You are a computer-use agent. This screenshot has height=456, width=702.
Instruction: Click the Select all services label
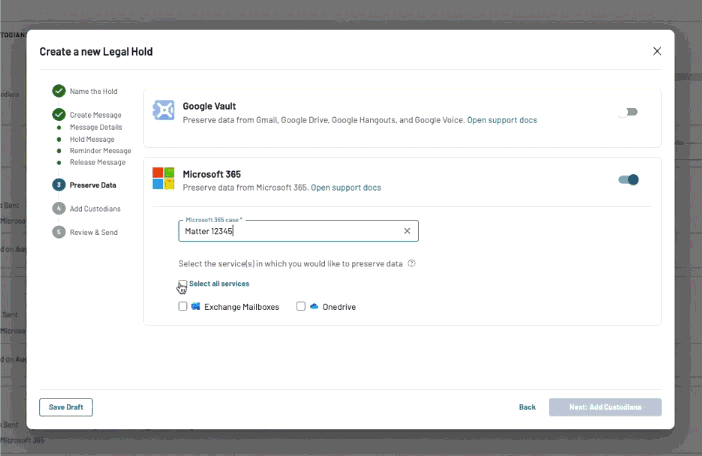click(219, 284)
